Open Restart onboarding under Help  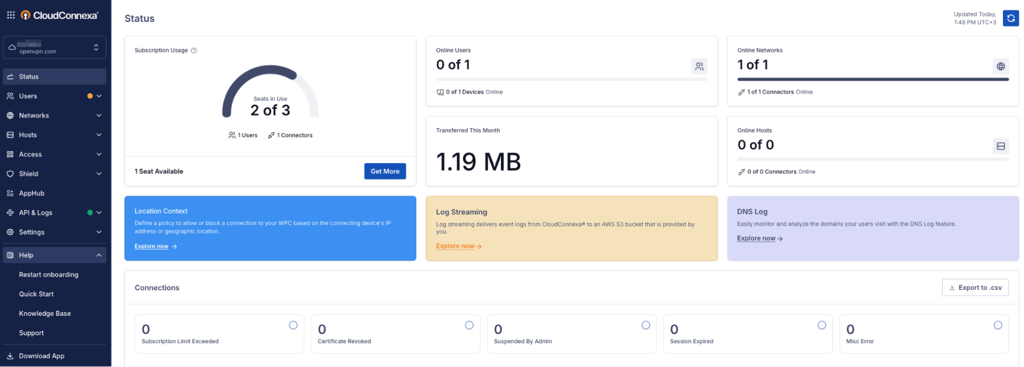[x=49, y=275]
